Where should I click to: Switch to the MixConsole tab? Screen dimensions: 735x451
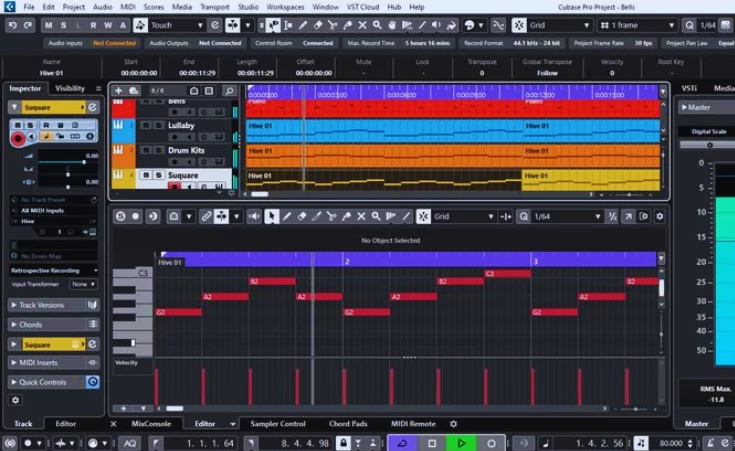[151, 424]
